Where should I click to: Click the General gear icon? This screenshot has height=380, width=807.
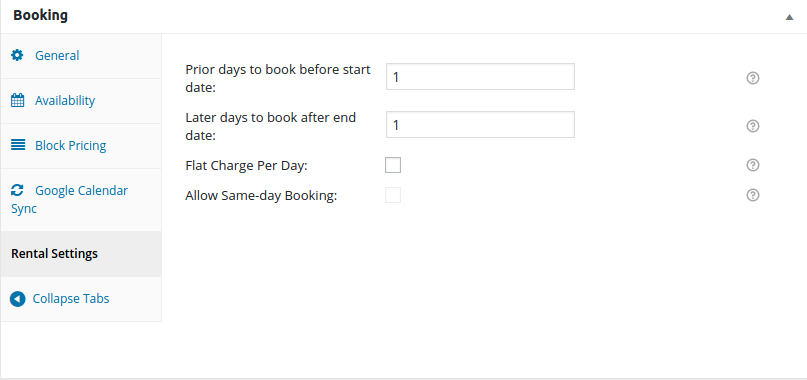point(17,55)
